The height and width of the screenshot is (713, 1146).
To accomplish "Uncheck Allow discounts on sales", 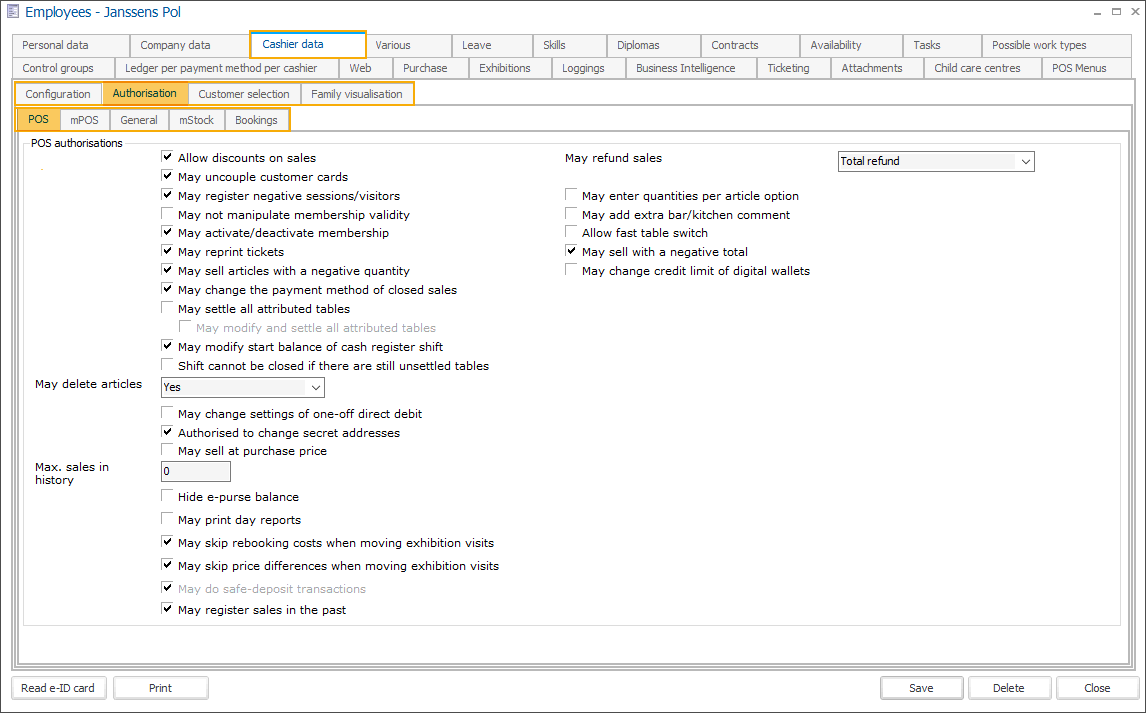I will [167, 157].
